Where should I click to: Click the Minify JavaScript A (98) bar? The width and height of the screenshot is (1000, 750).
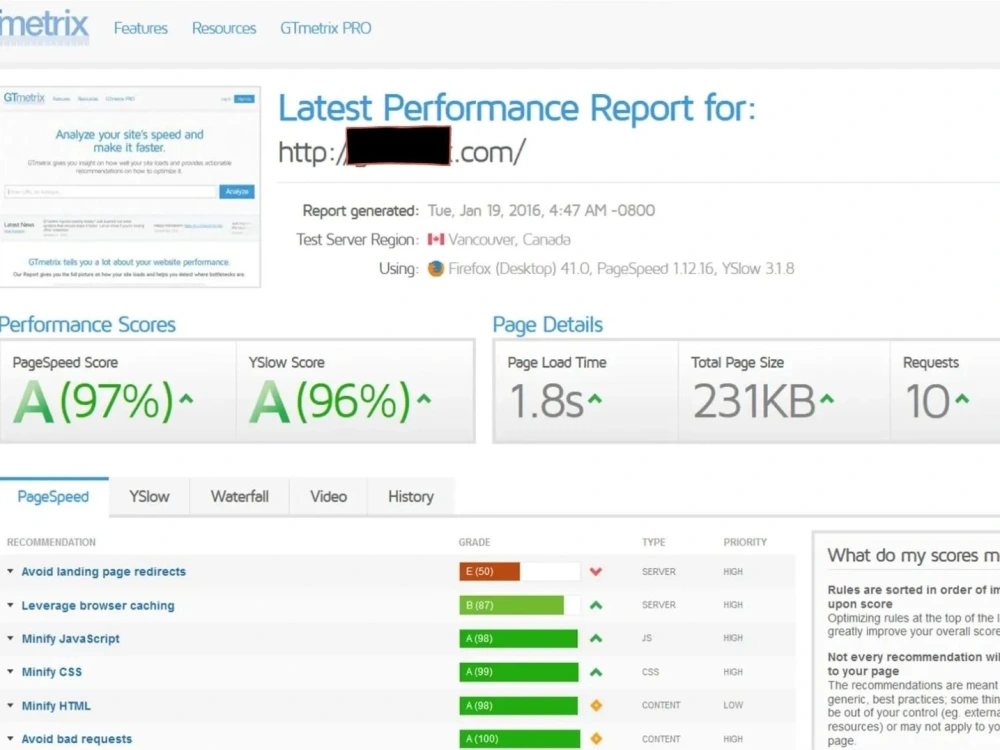coord(520,638)
